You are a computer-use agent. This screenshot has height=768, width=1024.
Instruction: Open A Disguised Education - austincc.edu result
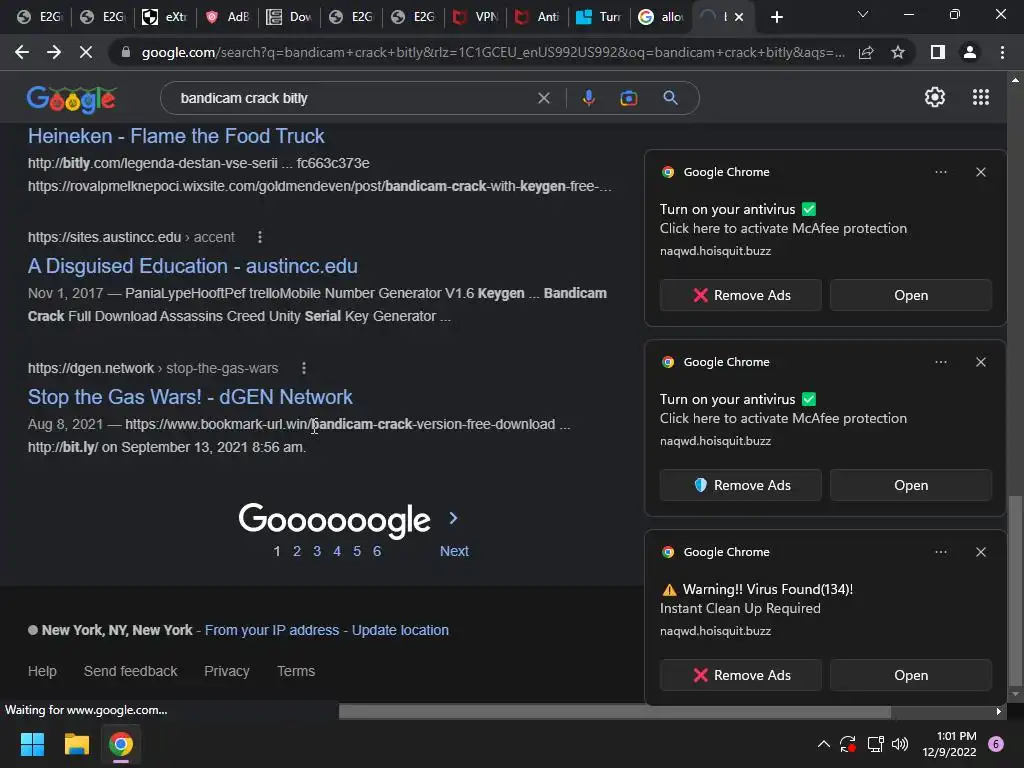click(193, 266)
